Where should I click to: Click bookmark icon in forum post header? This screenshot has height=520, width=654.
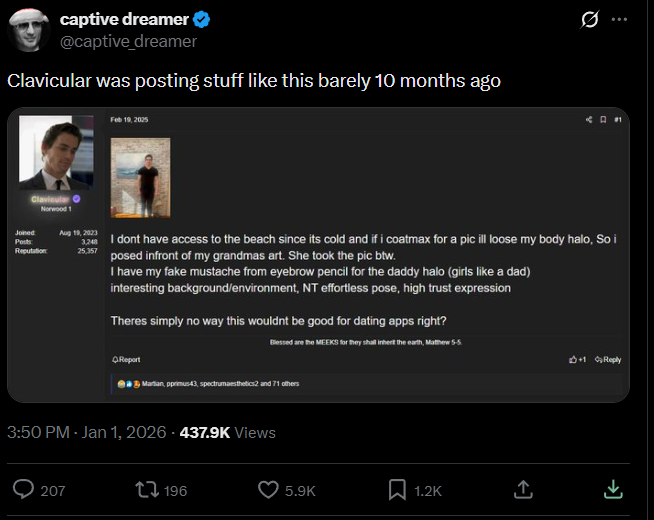(x=603, y=120)
